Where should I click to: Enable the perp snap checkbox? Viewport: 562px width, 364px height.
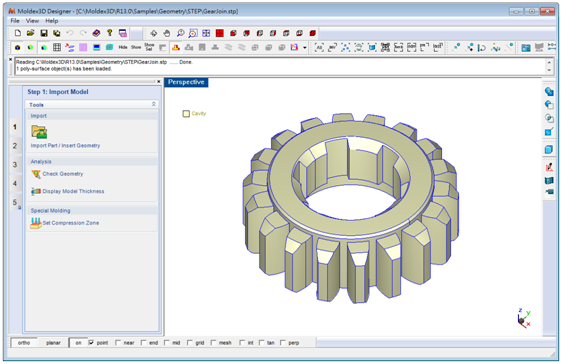pyautogui.click(x=282, y=343)
